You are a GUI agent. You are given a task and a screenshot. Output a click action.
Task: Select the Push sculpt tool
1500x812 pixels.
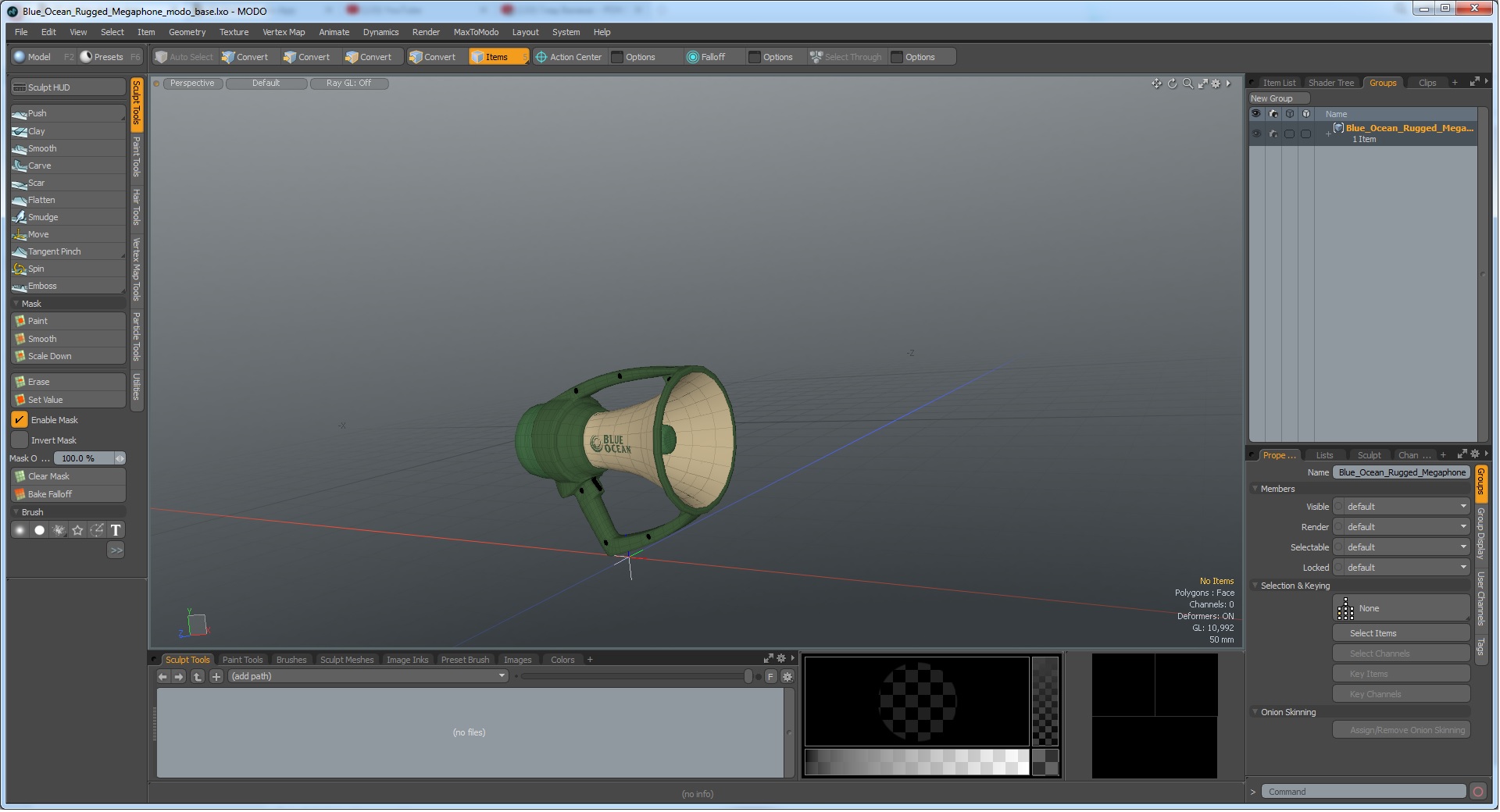(x=68, y=114)
